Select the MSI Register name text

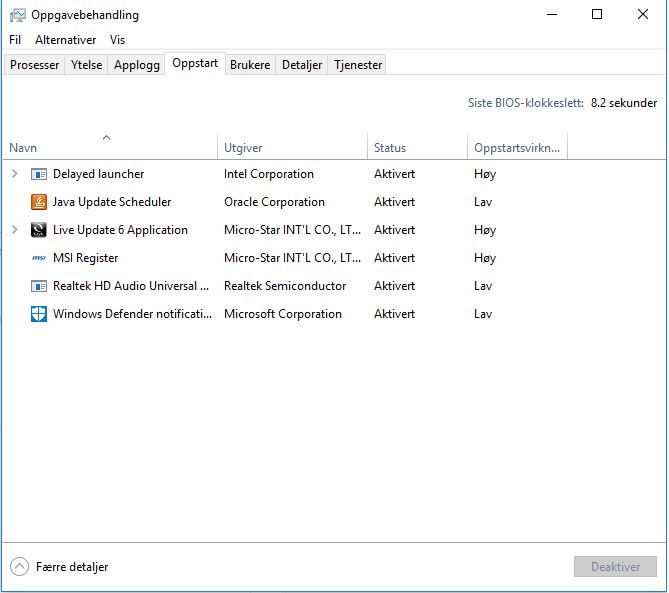[x=85, y=258]
